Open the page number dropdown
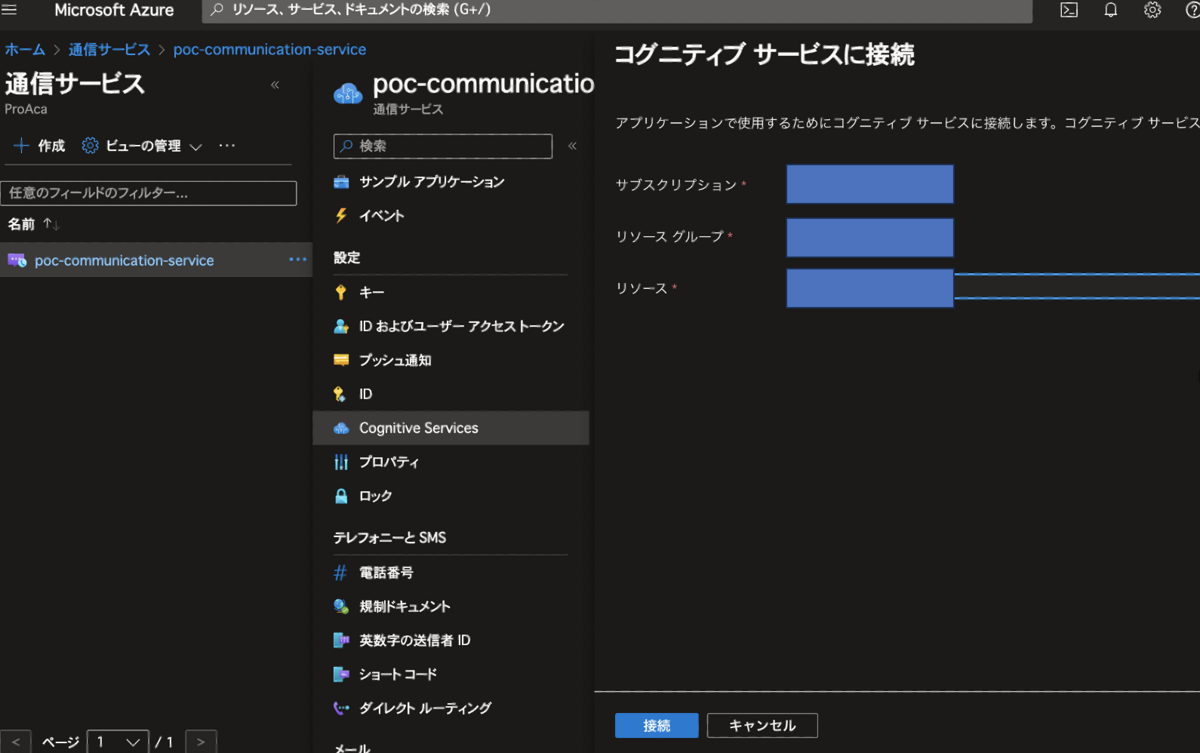This screenshot has width=1200, height=753. (x=118, y=742)
